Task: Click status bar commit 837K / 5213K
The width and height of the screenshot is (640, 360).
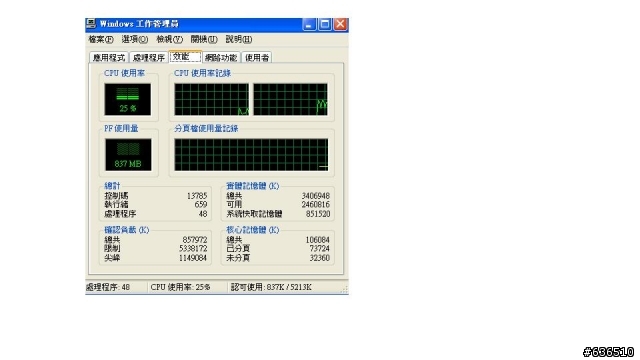Action: (271, 287)
